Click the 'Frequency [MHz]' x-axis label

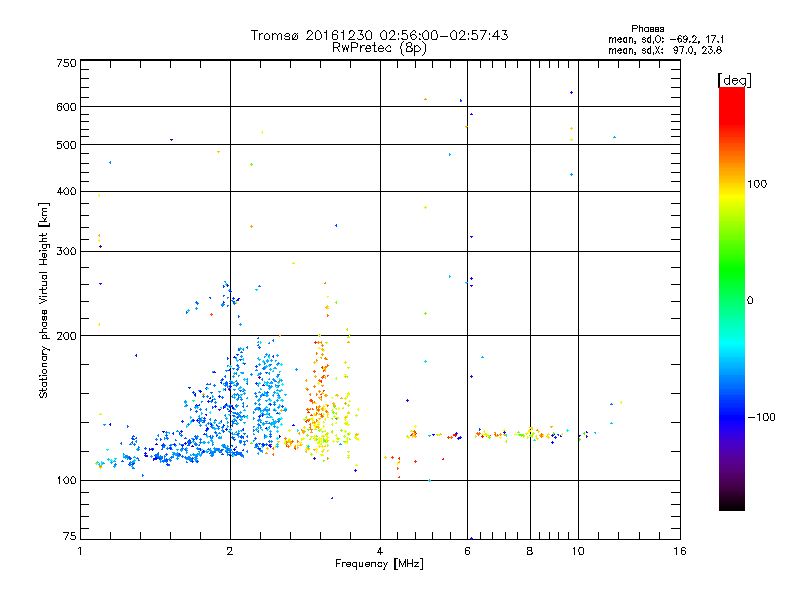tap(379, 564)
